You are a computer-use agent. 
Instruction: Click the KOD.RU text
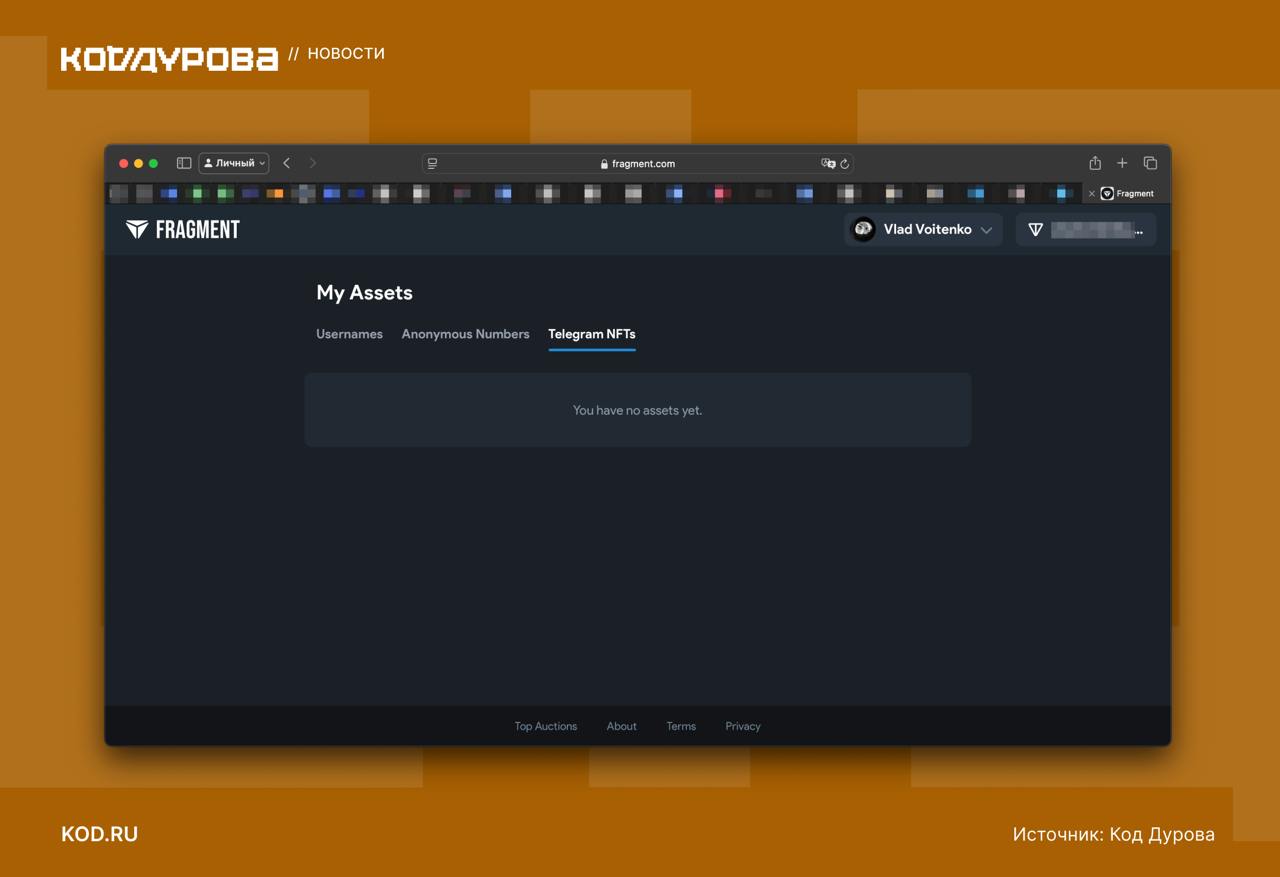tap(99, 834)
